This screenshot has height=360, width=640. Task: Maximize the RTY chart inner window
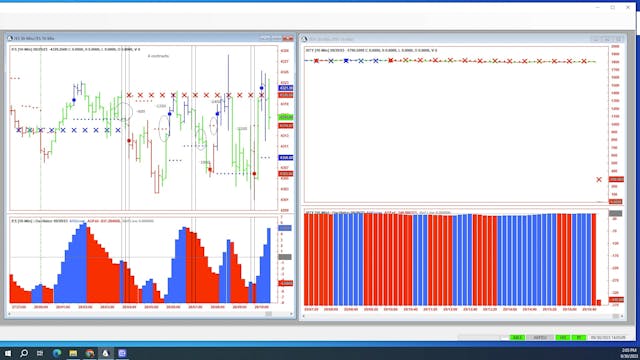coord(607,39)
